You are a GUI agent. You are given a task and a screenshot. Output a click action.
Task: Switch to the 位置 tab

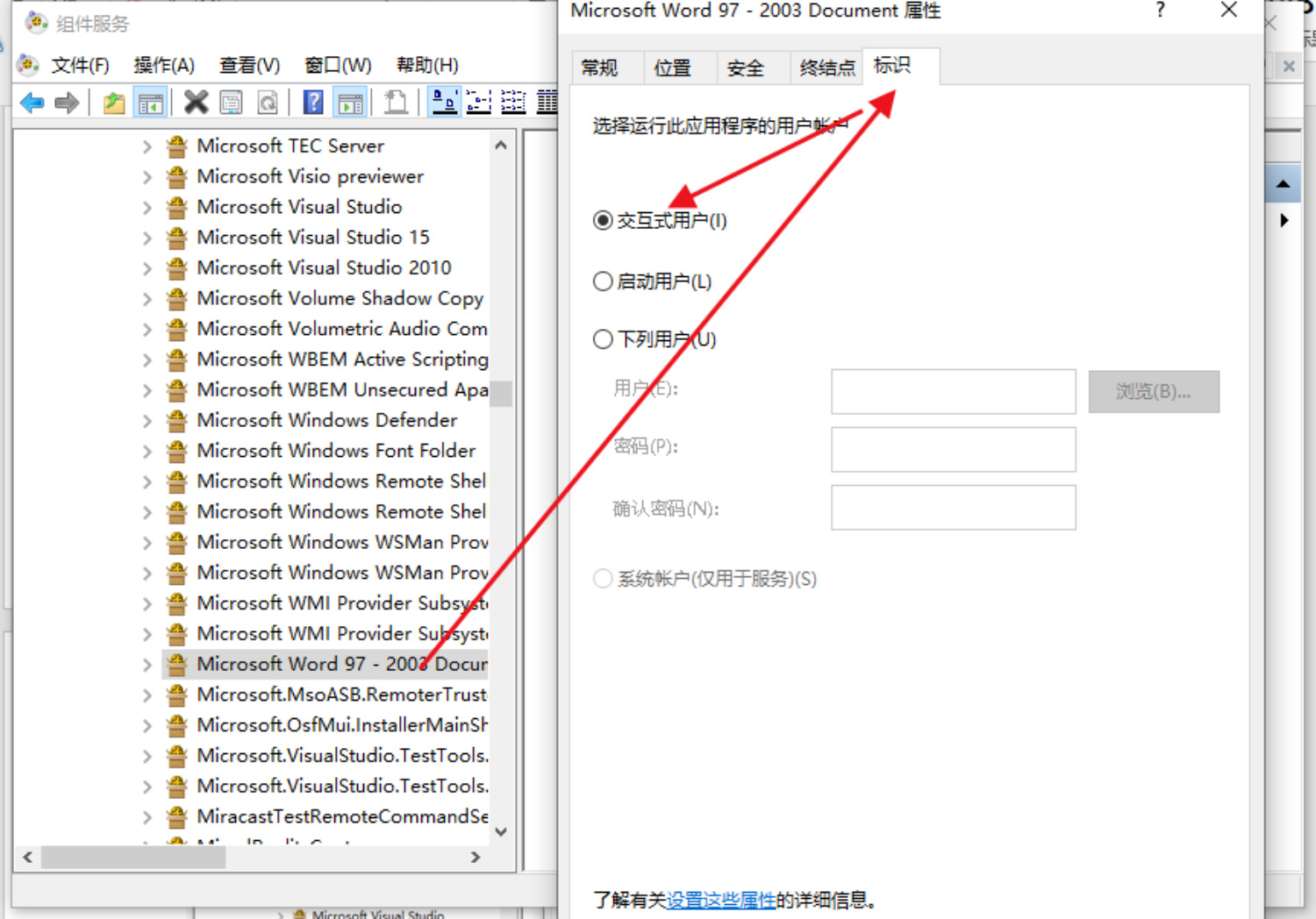(x=673, y=68)
